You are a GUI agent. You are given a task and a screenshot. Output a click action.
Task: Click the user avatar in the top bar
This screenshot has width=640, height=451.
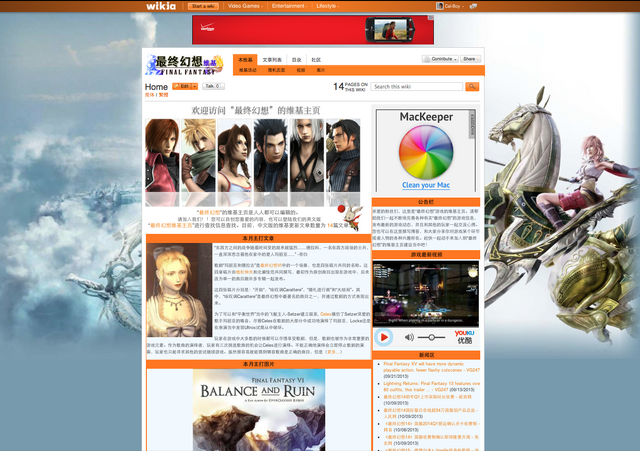pyautogui.click(x=440, y=6)
